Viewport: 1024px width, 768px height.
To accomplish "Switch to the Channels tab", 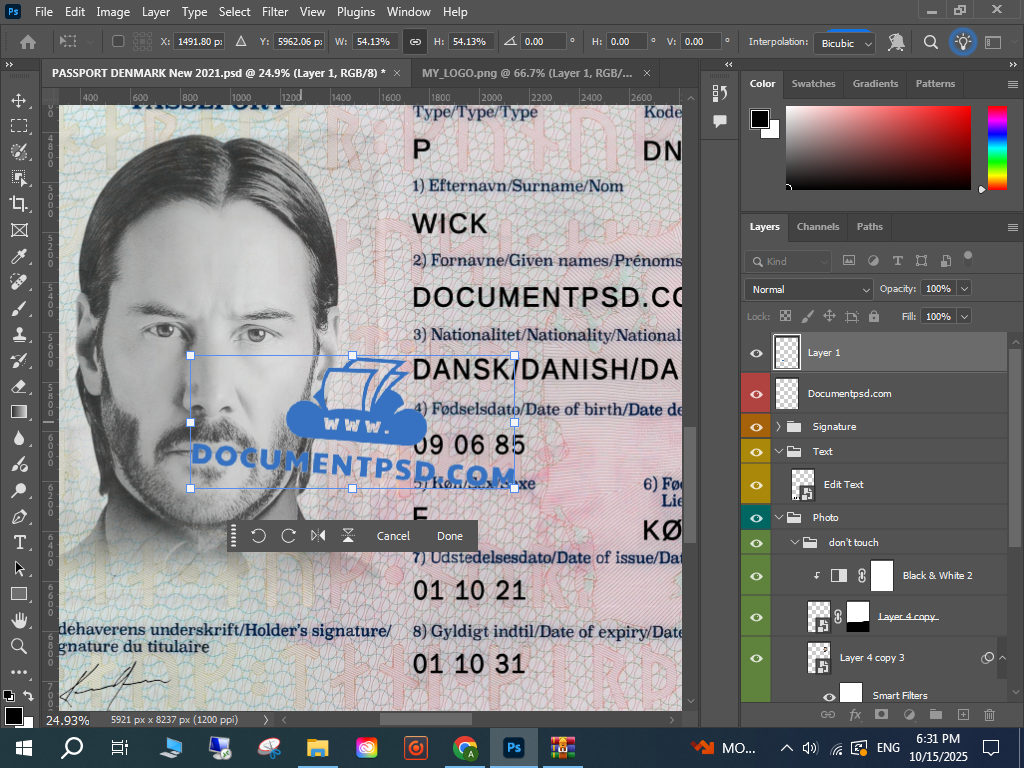I will [x=817, y=227].
